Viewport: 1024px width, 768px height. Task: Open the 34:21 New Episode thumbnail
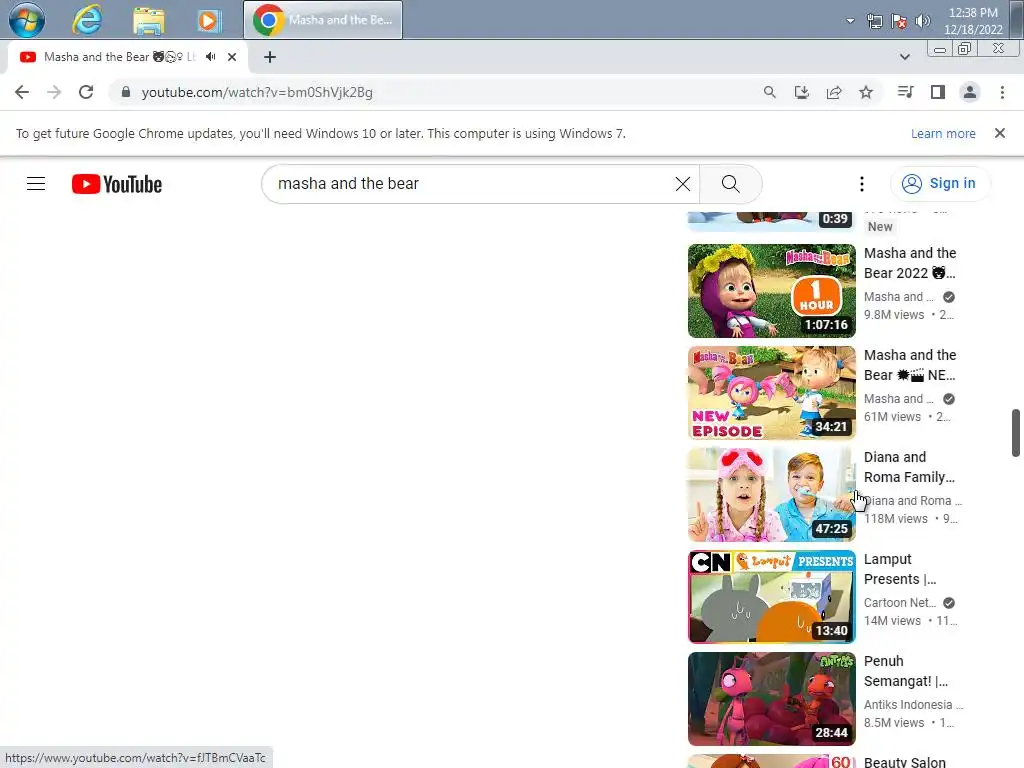pos(771,392)
